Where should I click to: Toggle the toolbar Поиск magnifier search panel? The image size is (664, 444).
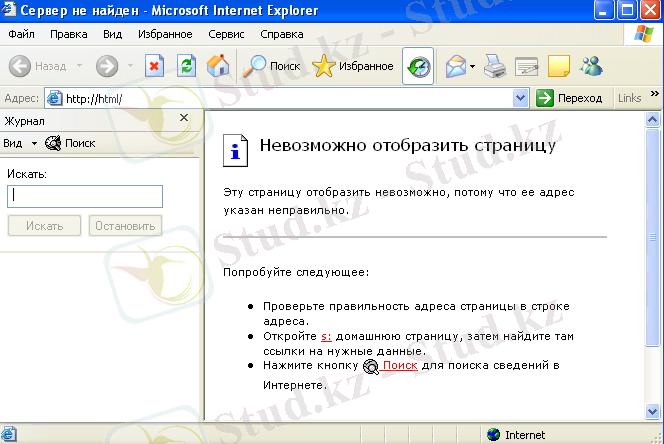tap(273, 67)
